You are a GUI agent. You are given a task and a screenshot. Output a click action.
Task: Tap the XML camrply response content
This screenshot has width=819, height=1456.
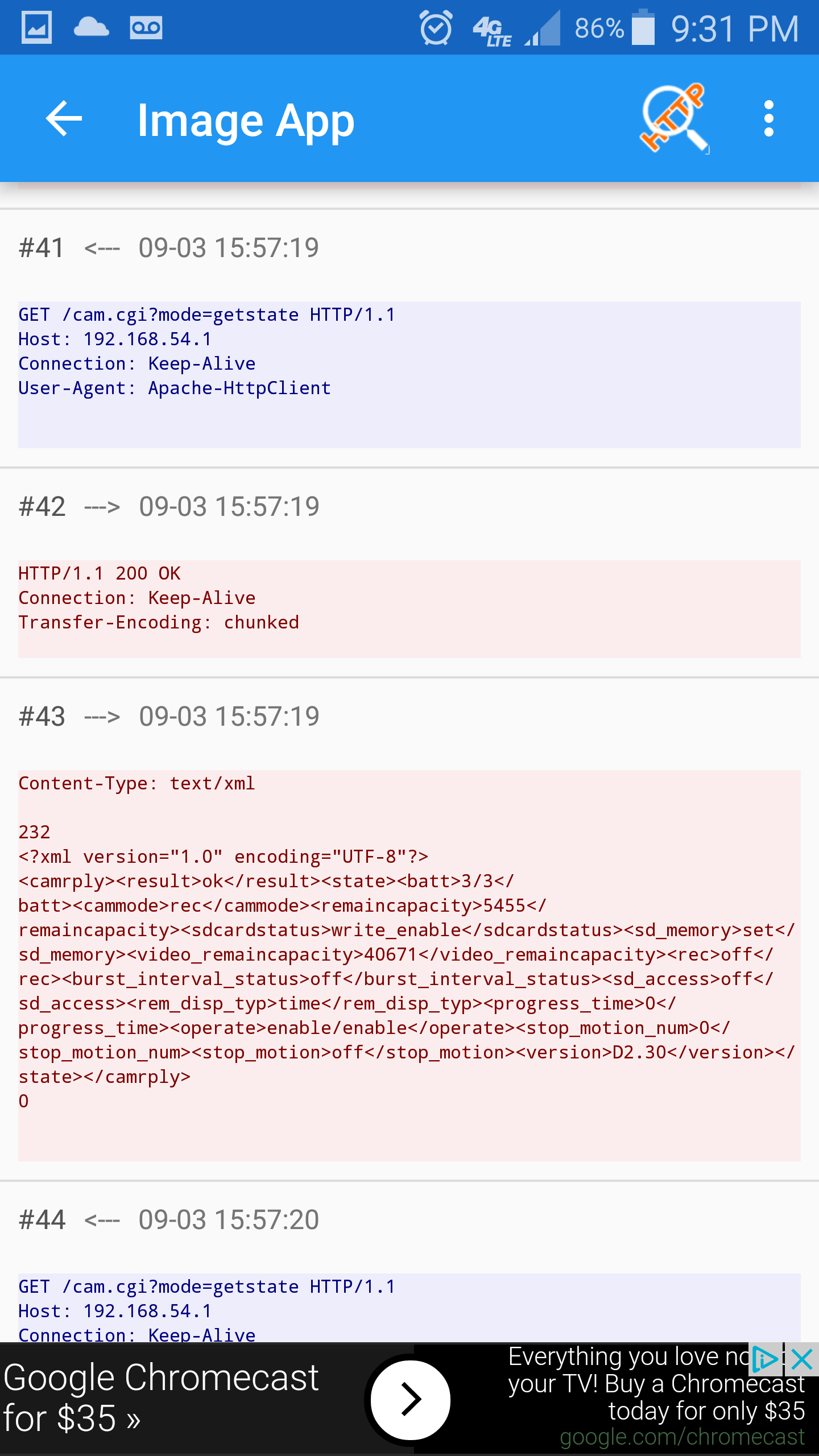point(408,967)
